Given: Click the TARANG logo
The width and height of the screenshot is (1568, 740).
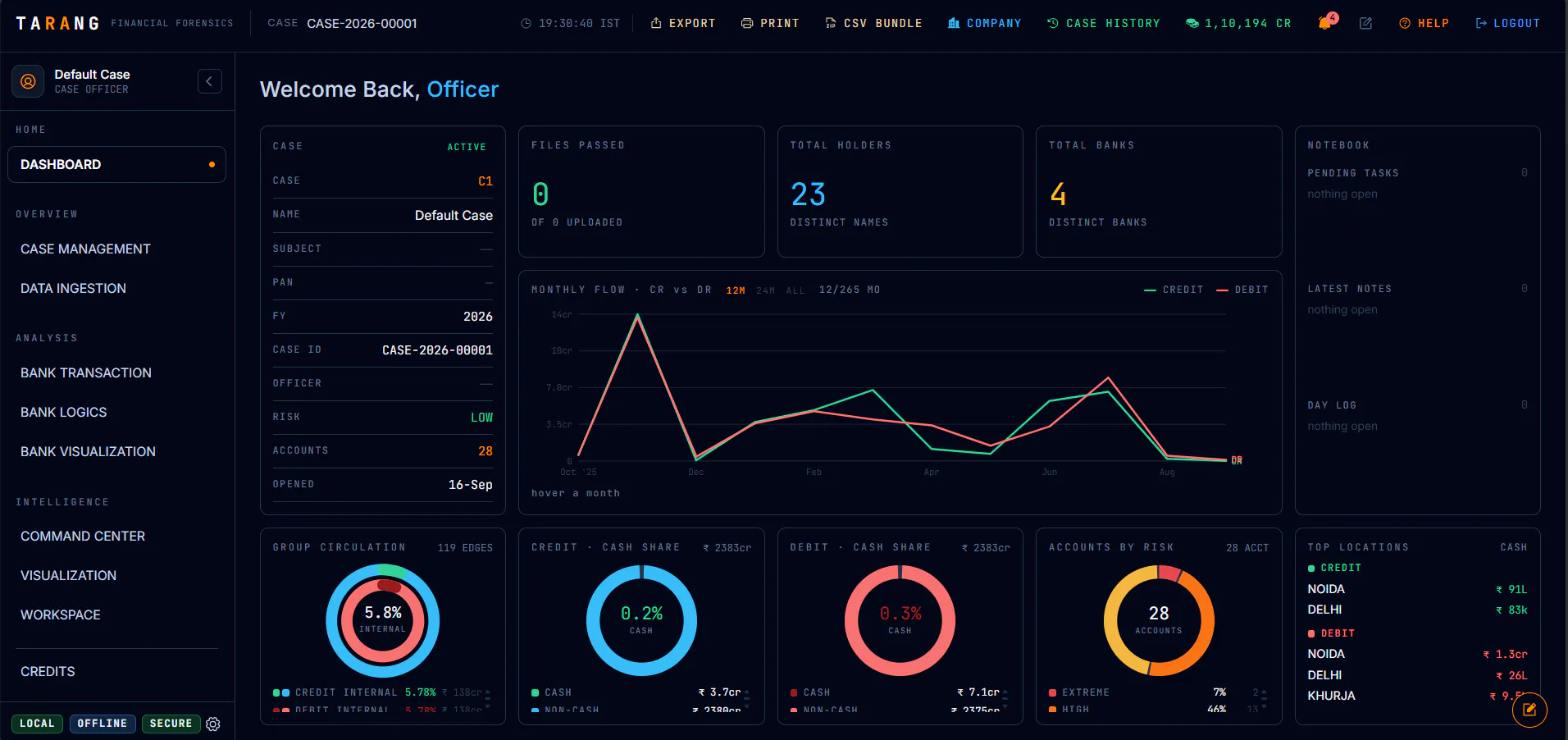Looking at the screenshot, I should pos(57,23).
